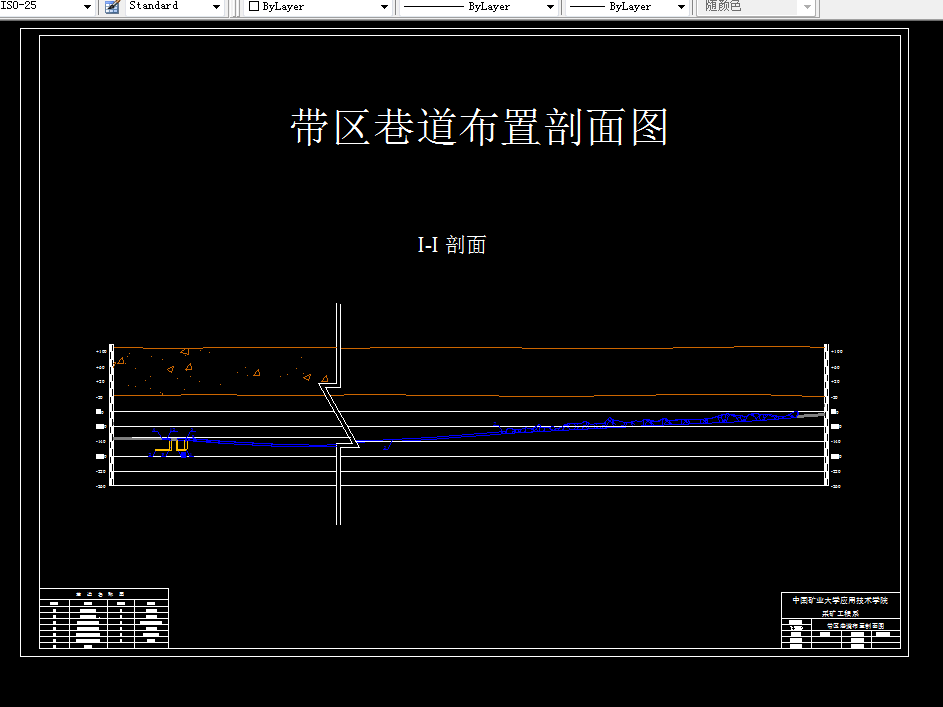Select 采矿工程系 text in the title block

(840, 613)
